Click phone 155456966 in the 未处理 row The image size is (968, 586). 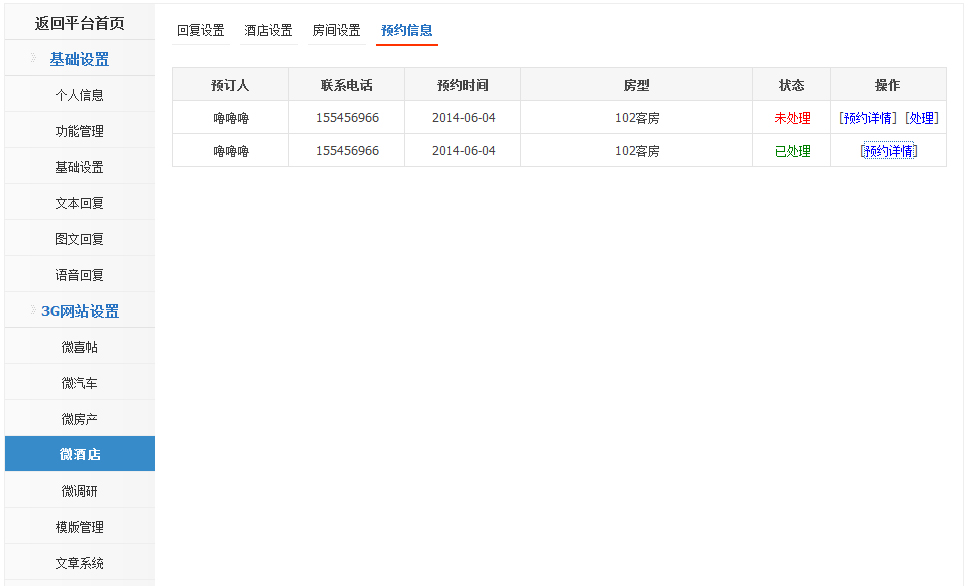348,118
